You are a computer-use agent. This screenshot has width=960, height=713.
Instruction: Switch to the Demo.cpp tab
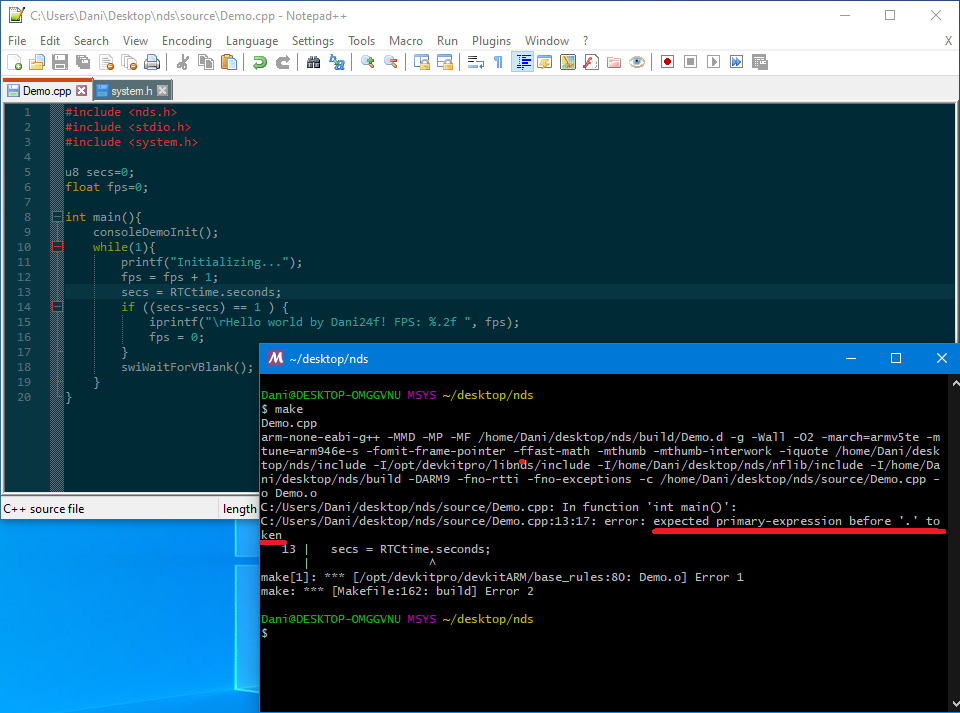[x=47, y=91]
